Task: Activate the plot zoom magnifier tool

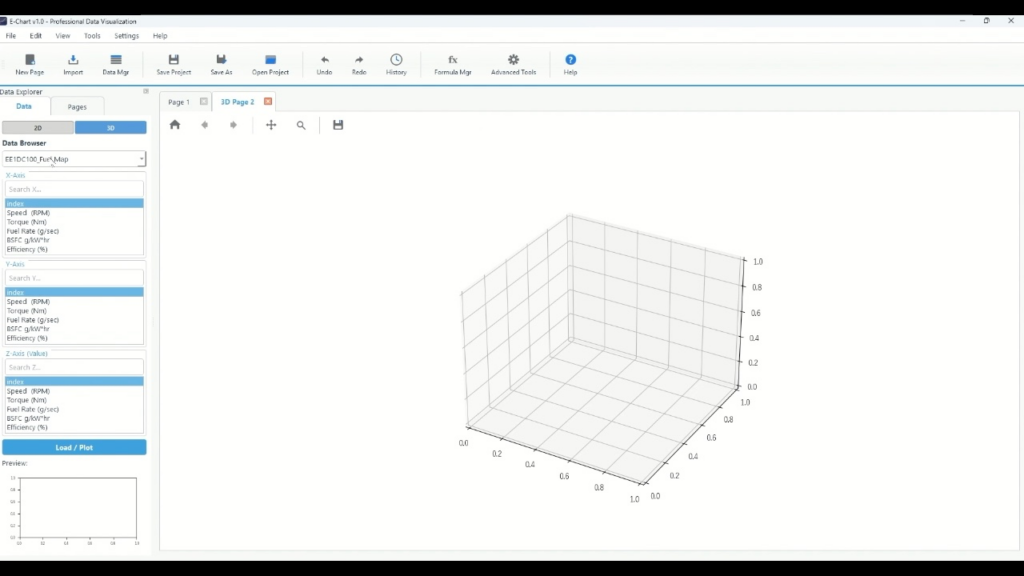Action: point(301,125)
